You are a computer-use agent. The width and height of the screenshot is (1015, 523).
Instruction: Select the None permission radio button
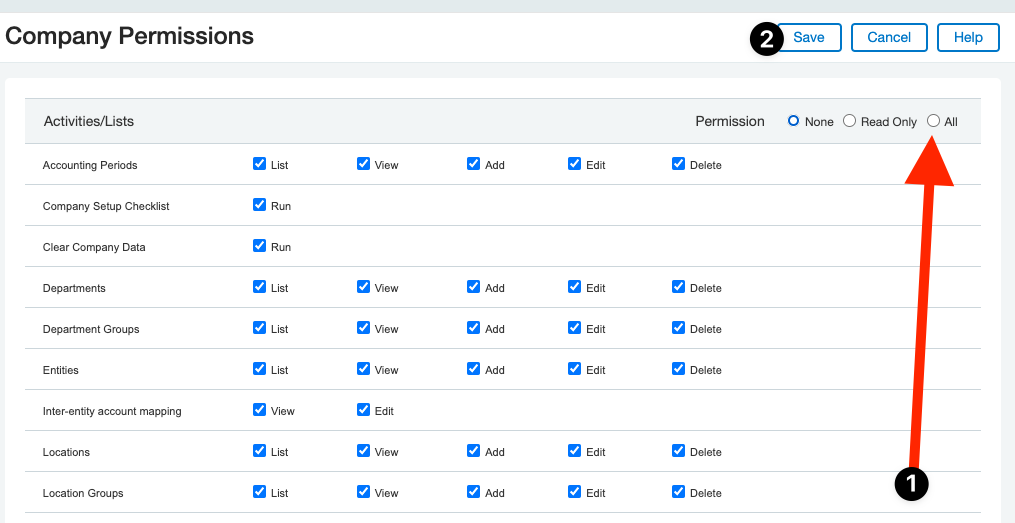pyautogui.click(x=794, y=121)
